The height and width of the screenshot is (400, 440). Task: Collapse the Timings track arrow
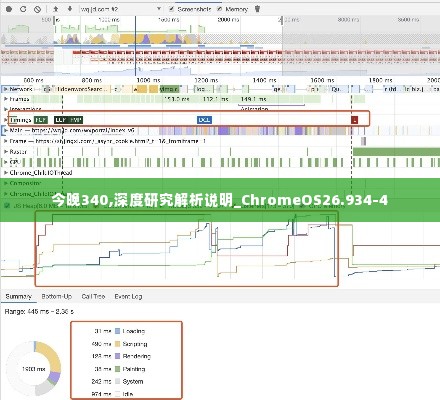click(x=6, y=120)
